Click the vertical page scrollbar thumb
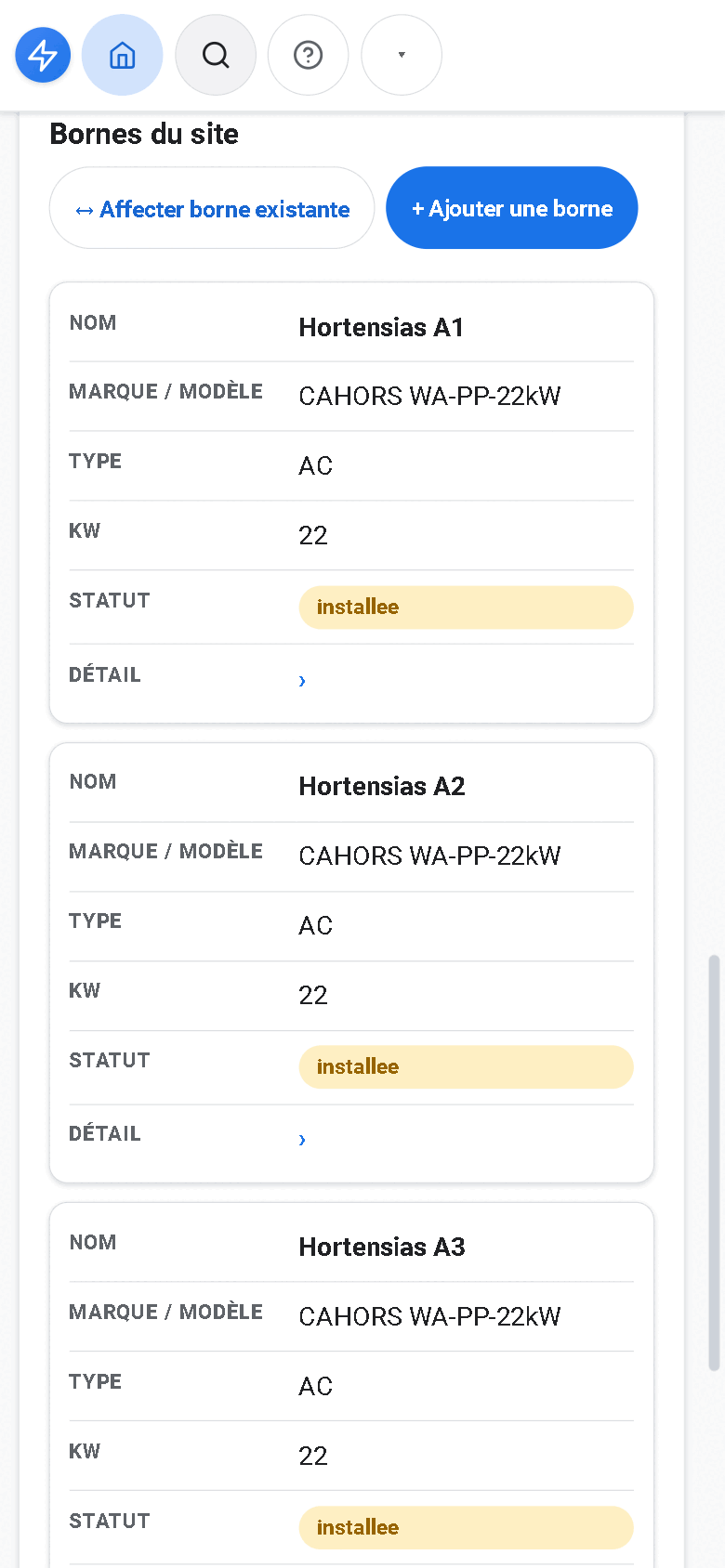The height and width of the screenshot is (1568, 725). (714, 1162)
